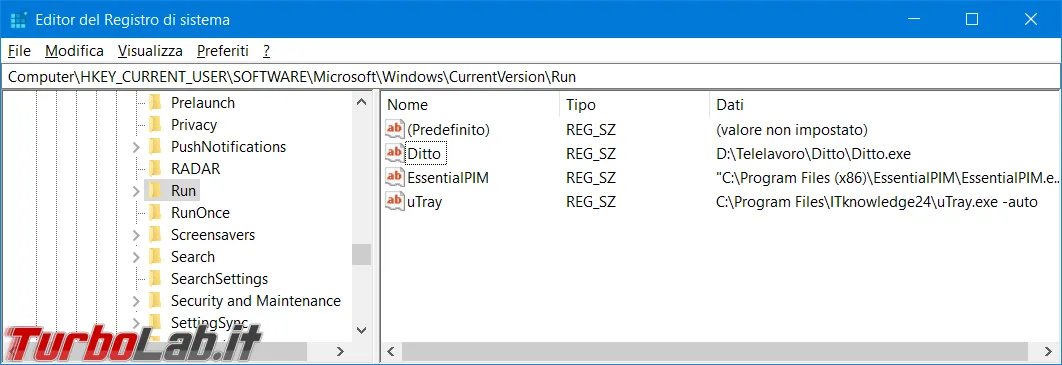Click the string icon of EssentialPIM value
This screenshot has height=365, width=1062.
point(394,177)
